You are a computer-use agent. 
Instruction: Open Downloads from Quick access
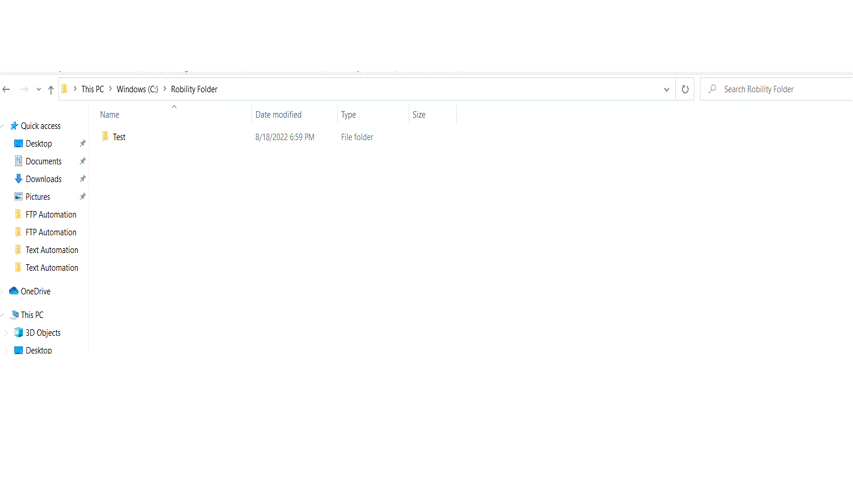click(x=43, y=179)
